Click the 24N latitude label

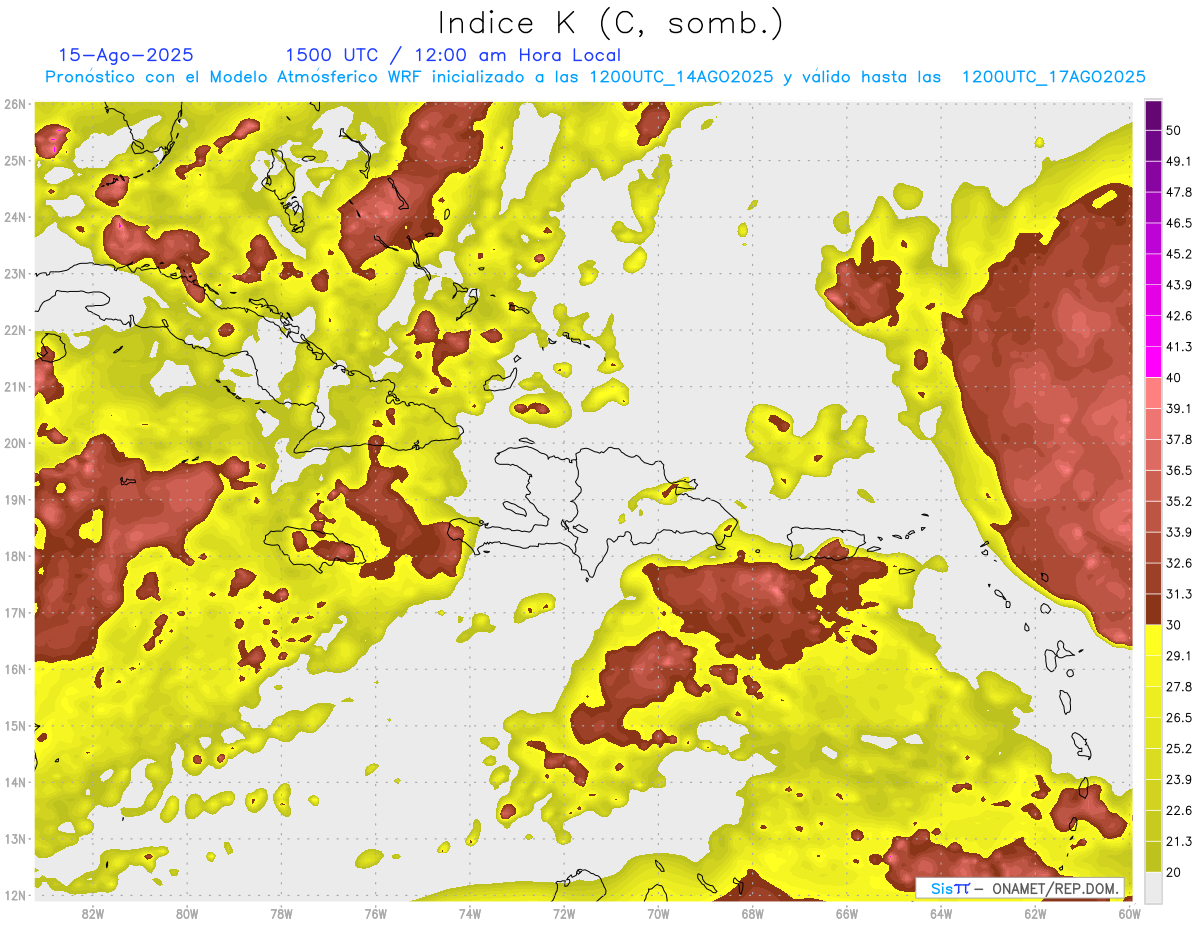pos(15,217)
